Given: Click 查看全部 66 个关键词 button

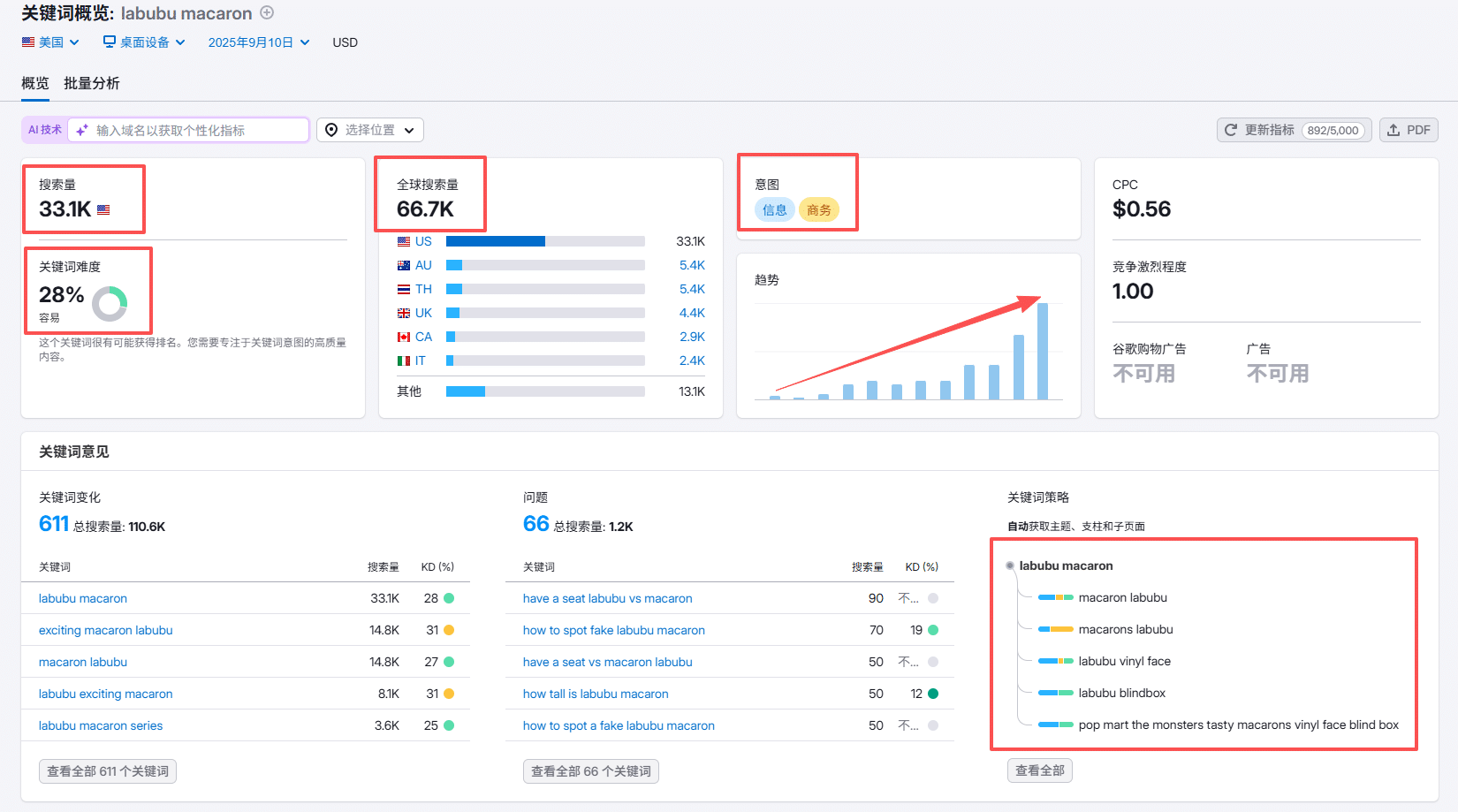Looking at the screenshot, I should coord(591,771).
